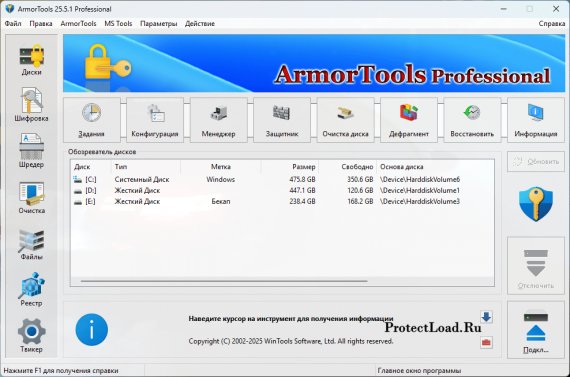Sort by the Диск column header
This screenshot has width=570, height=377.
click(x=91, y=167)
